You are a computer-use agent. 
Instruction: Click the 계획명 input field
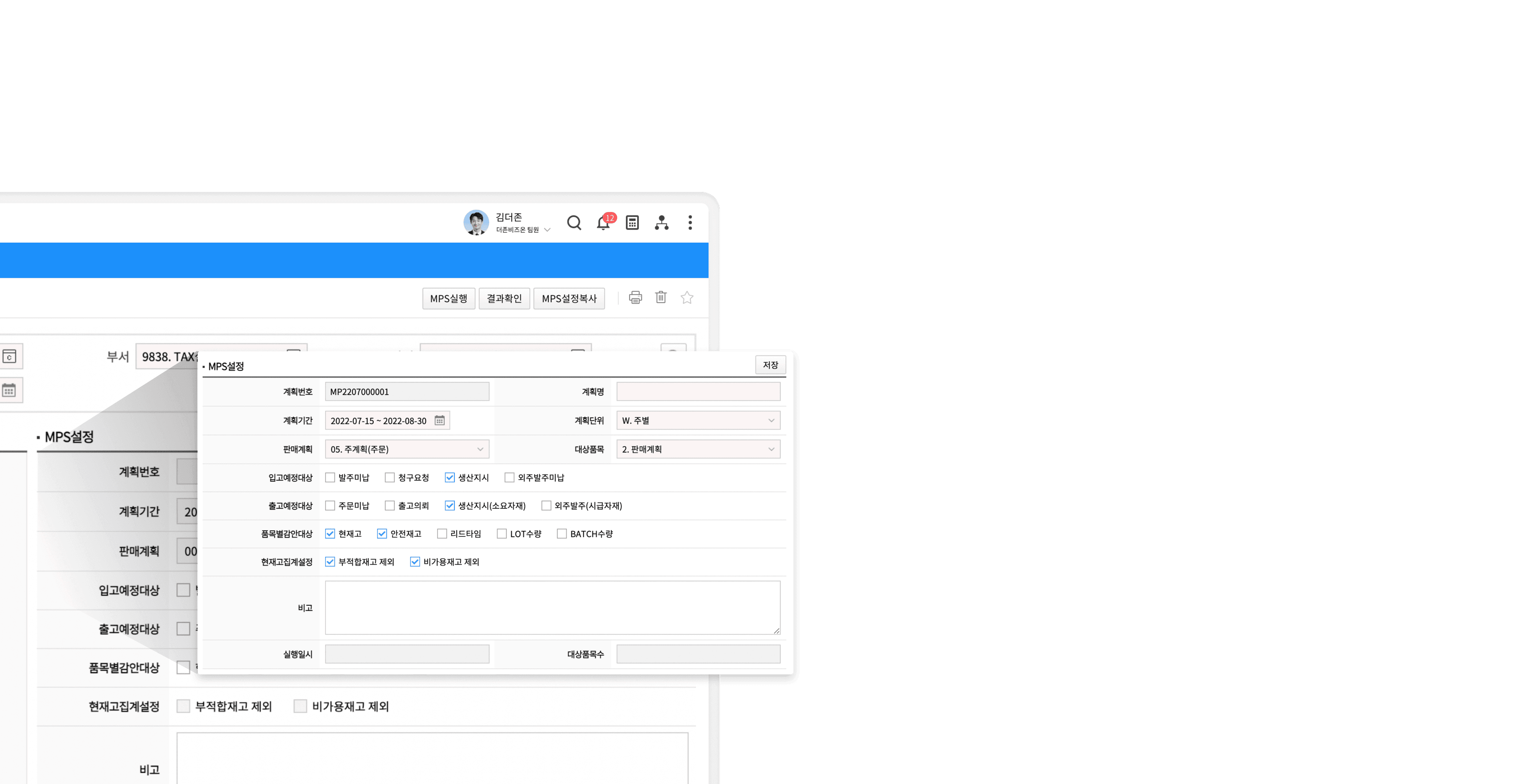coord(698,392)
